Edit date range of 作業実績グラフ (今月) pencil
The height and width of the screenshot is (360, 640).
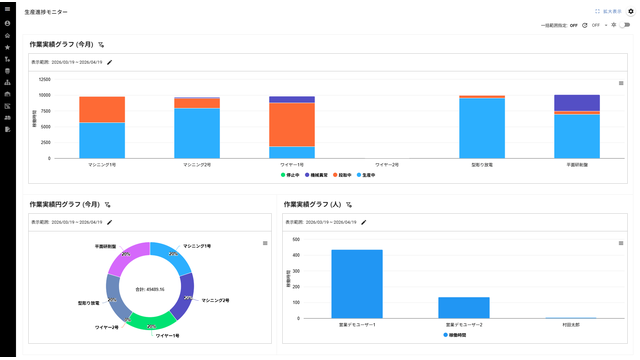(109, 62)
